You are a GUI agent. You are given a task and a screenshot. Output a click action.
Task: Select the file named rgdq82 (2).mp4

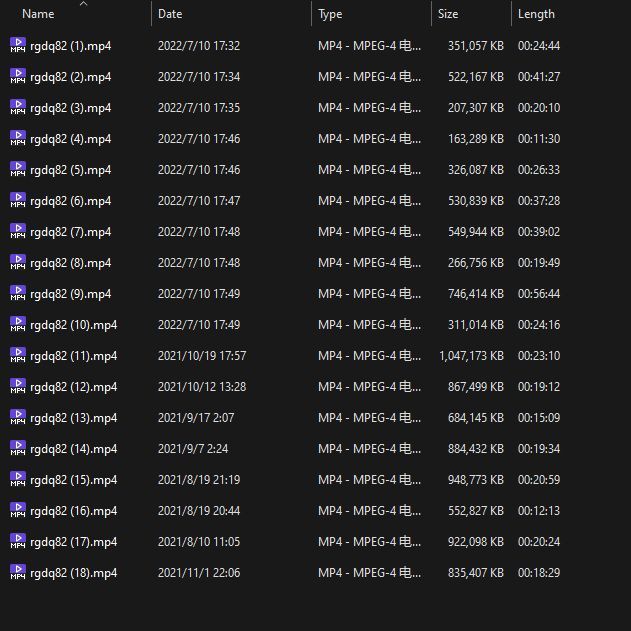70,77
